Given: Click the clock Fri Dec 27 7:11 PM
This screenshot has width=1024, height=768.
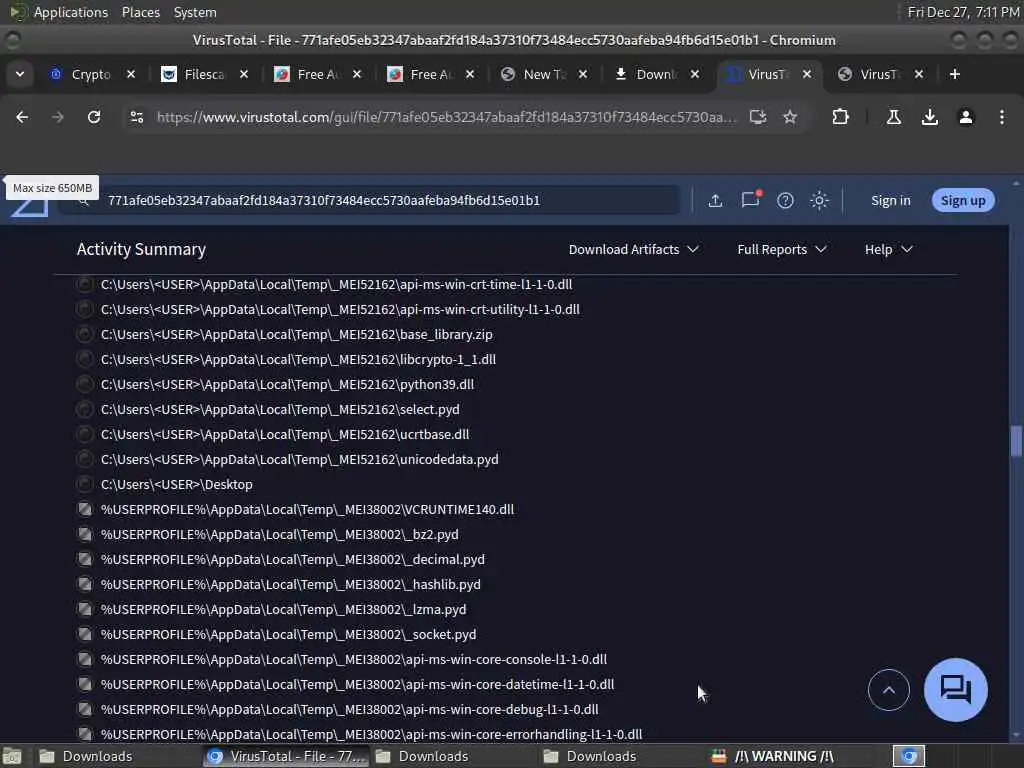Looking at the screenshot, I should [x=963, y=12].
